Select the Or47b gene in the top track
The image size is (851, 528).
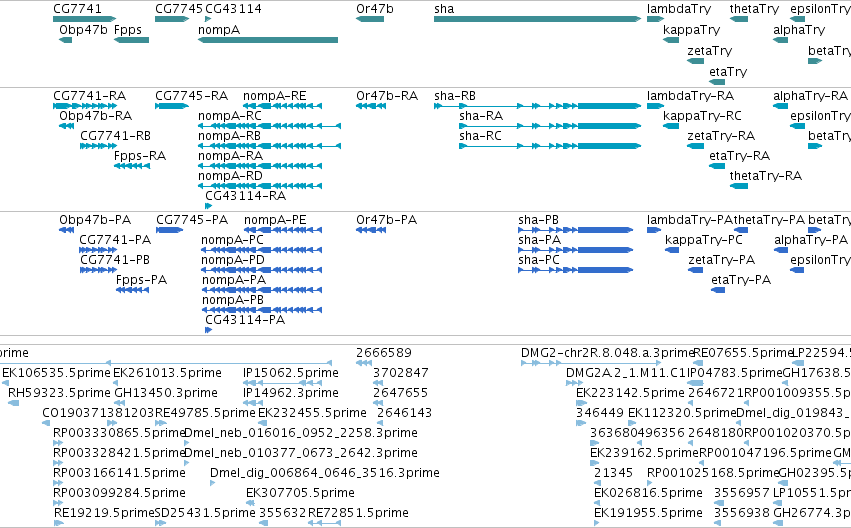[370, 19]
